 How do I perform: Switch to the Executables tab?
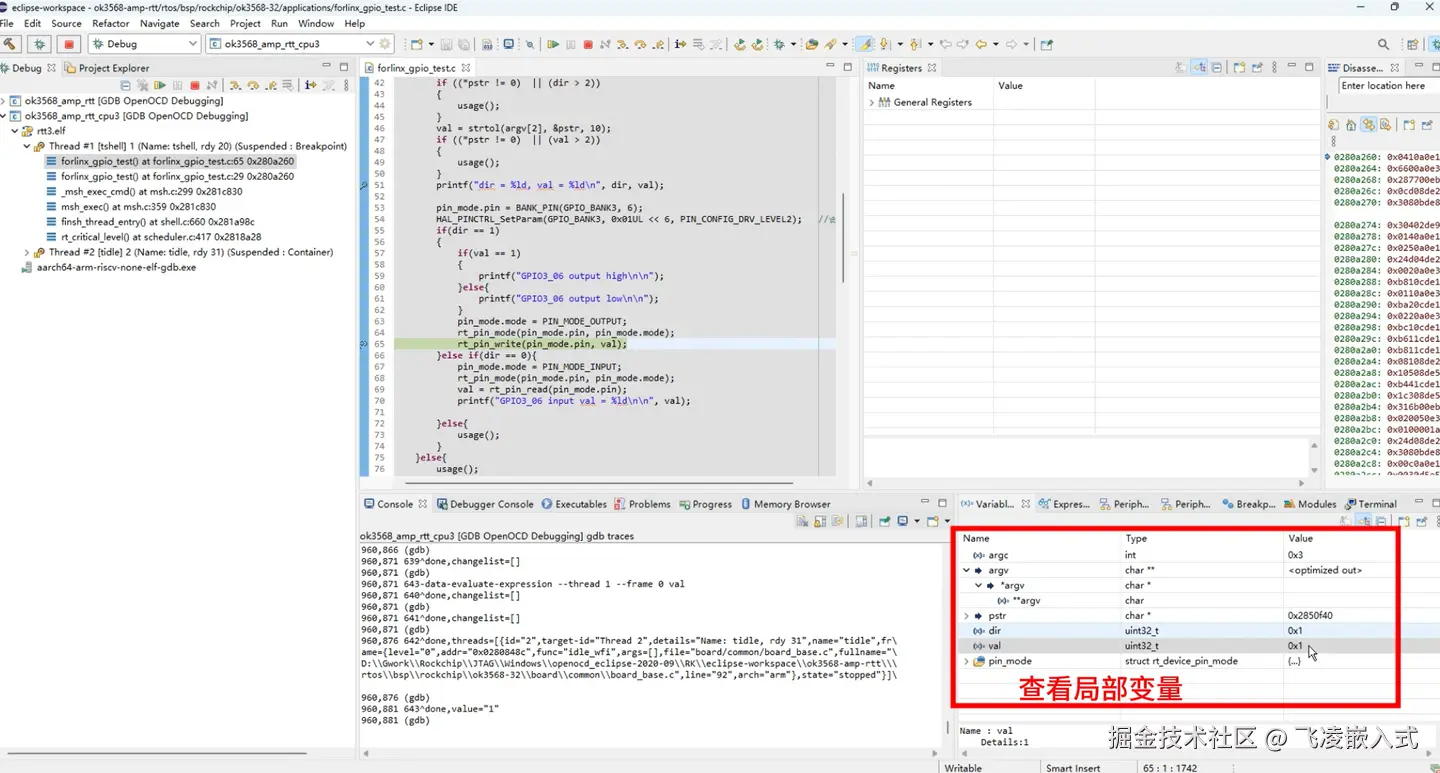pos(574,504)
